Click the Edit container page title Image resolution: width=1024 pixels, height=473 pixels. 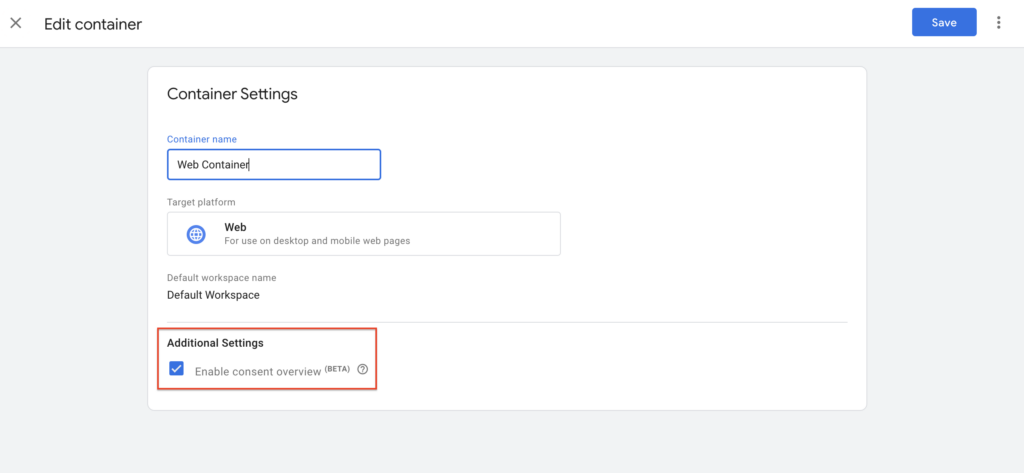(x=93, y=24)
